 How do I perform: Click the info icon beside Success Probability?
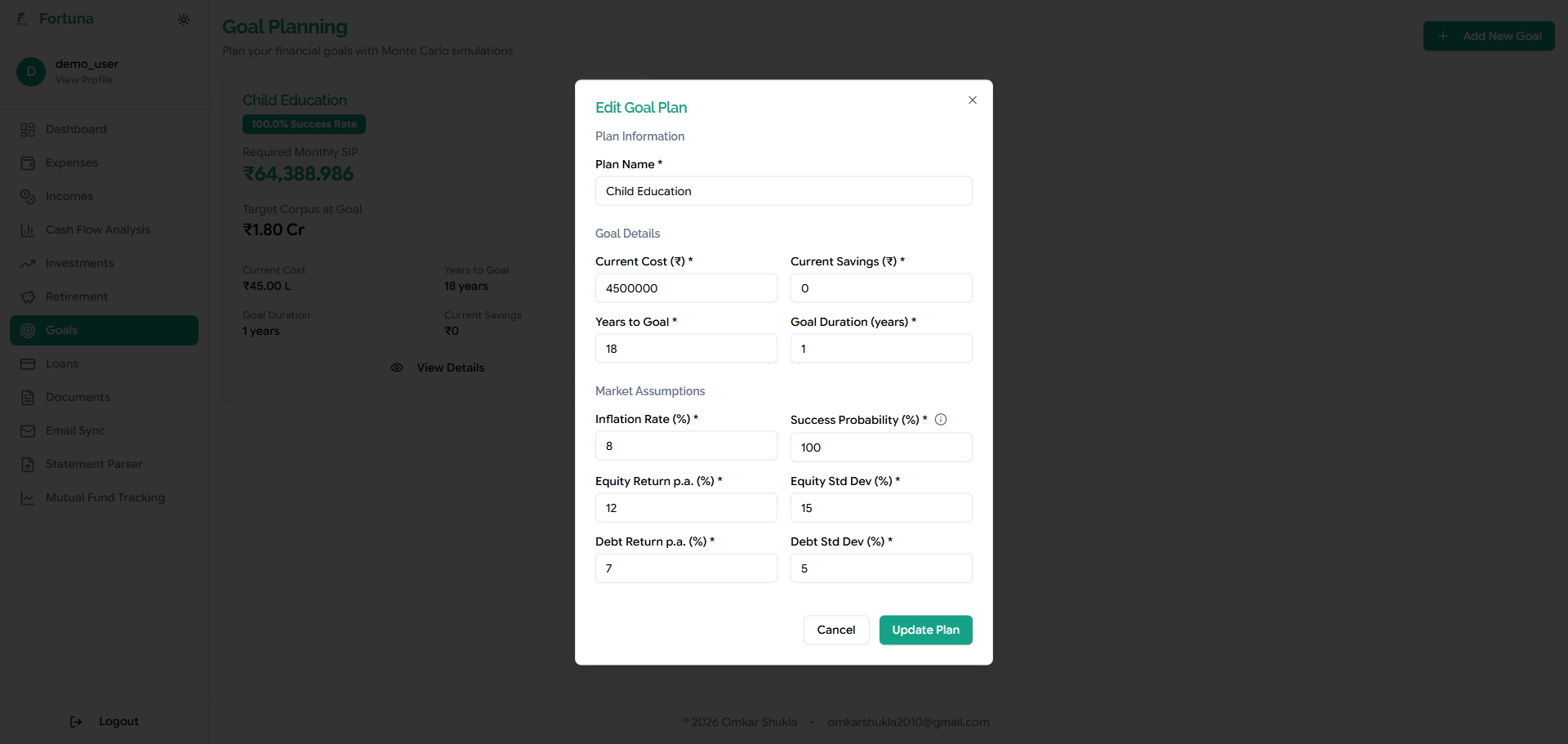pos(941,419)
